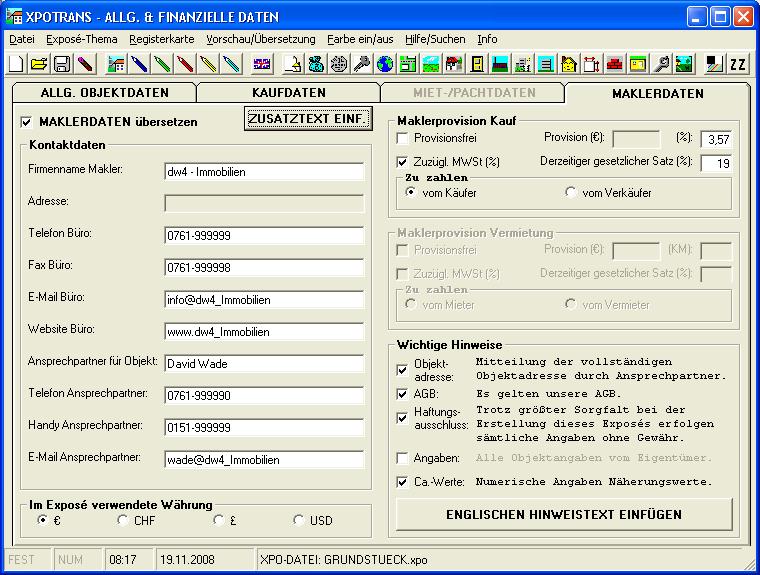
Task: Open file with yellow folder icon
Action: [39, 64]
